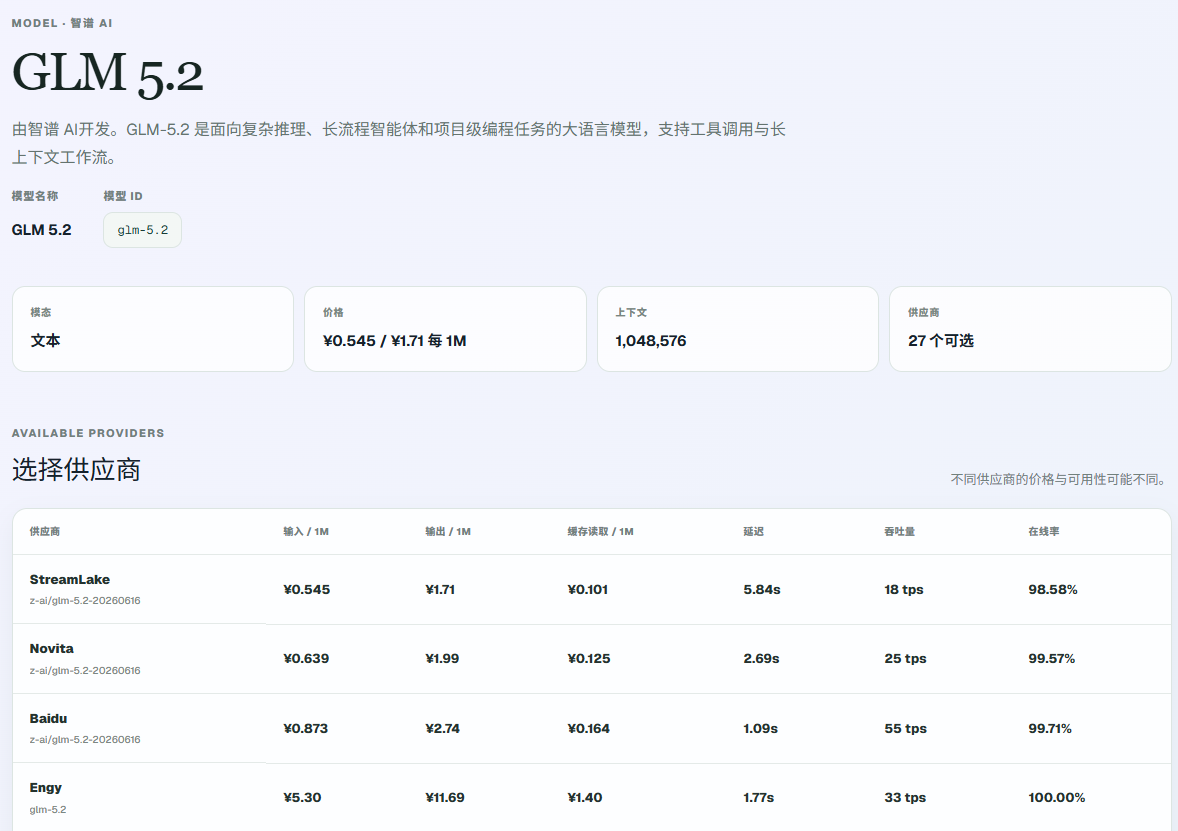Click the 输入 / 1M column header

click(x=306, y=531)
